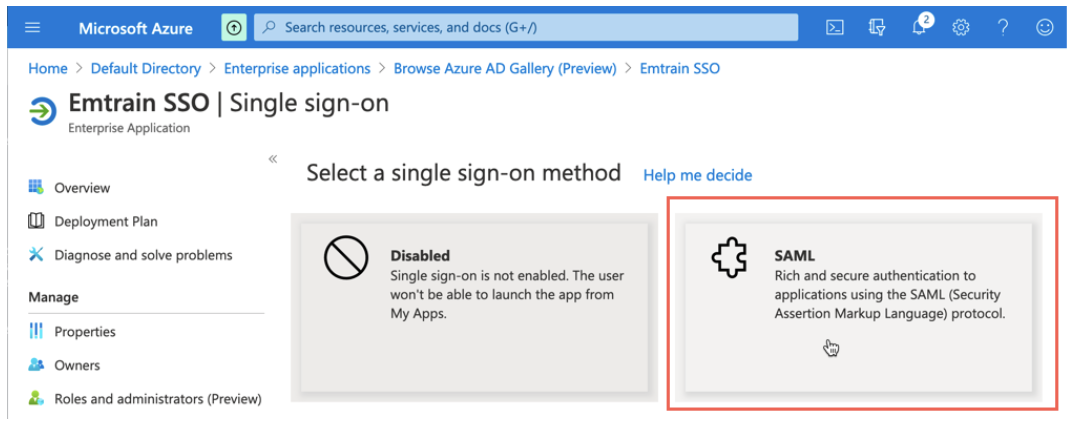1074x426 pixels.
Task: Focus the Search resources, services, and docs box
Action: (x=526, y=27)
